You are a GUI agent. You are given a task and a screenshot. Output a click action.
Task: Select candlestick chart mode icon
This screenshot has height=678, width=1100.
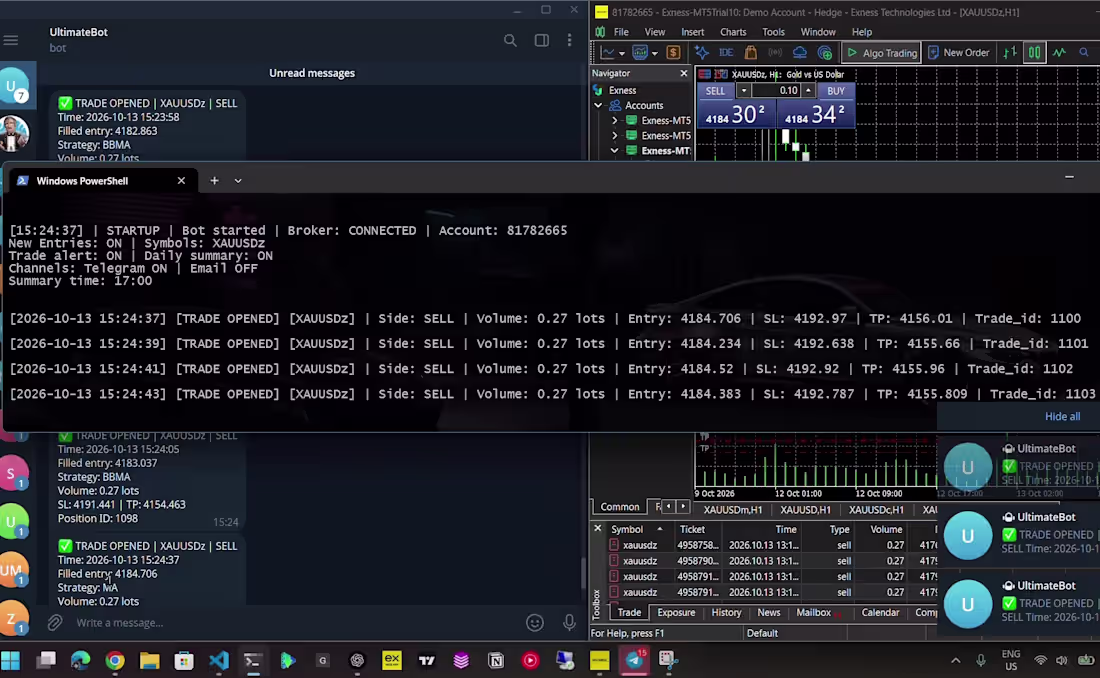pyautogui.click(x=1034, y=53)
